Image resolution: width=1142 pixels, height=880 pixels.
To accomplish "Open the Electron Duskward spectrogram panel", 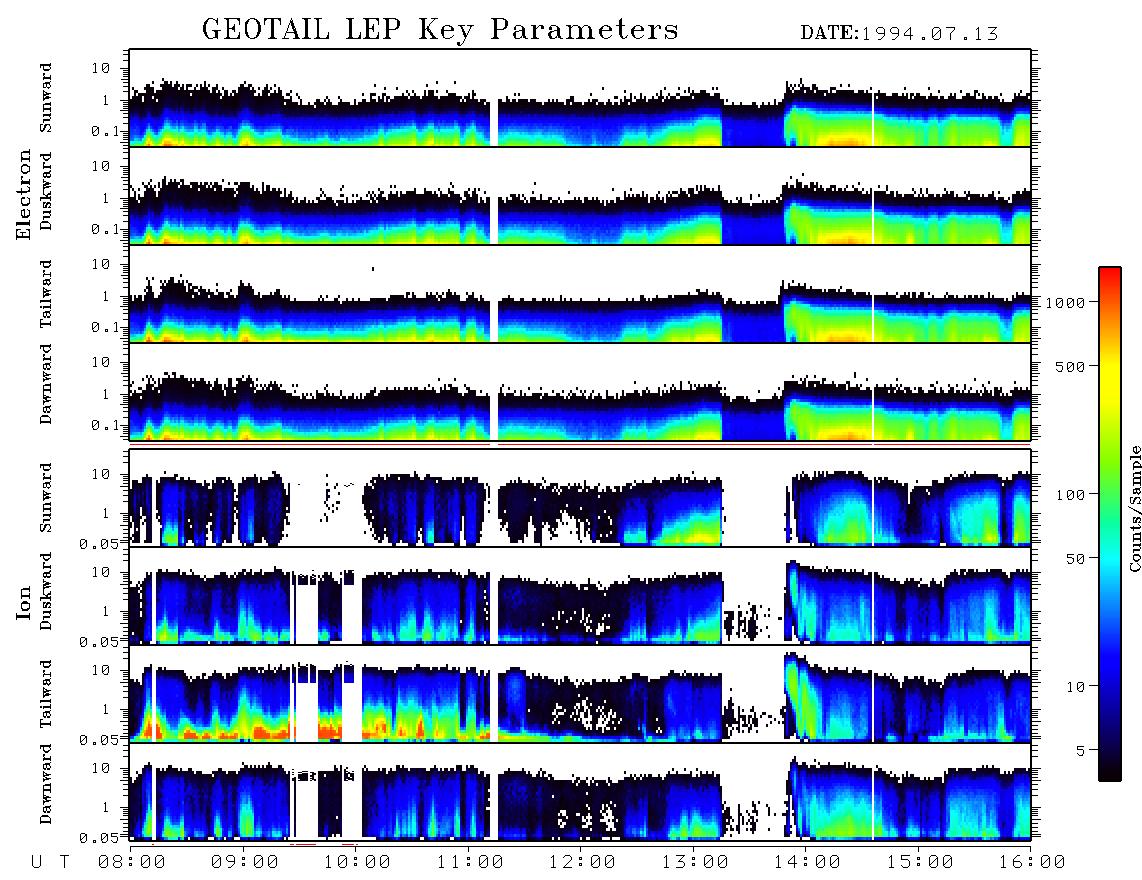I will coord(580,195).
